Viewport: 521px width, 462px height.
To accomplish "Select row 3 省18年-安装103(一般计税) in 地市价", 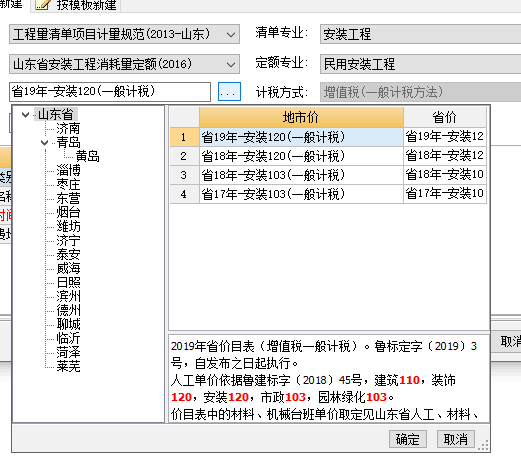I will (x=301, y=175).
